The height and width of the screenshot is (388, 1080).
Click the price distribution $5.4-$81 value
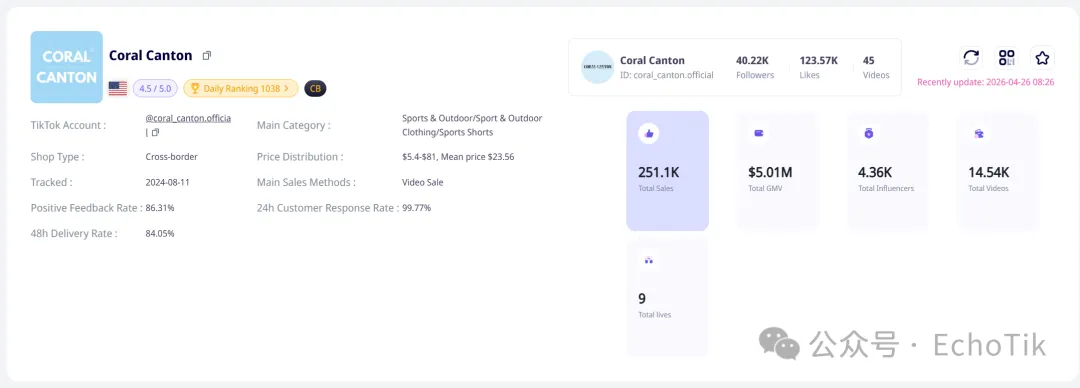click(458, 156)
